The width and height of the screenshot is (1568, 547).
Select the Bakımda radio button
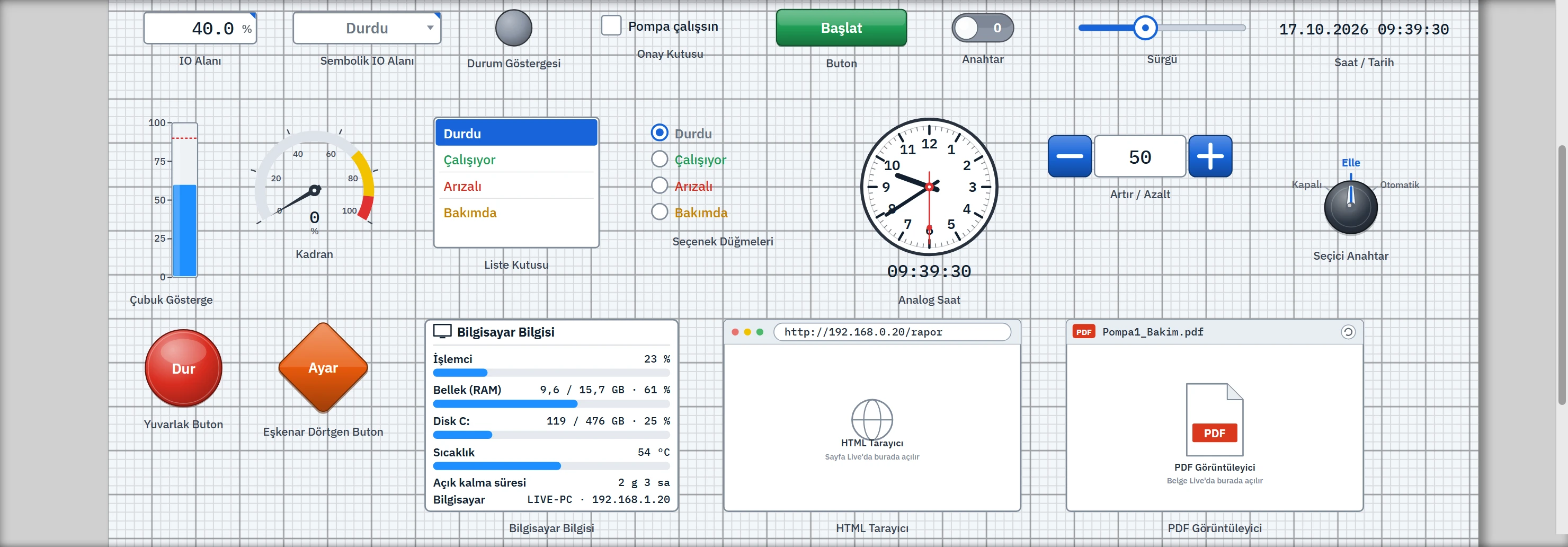click(x=659, y=212)
